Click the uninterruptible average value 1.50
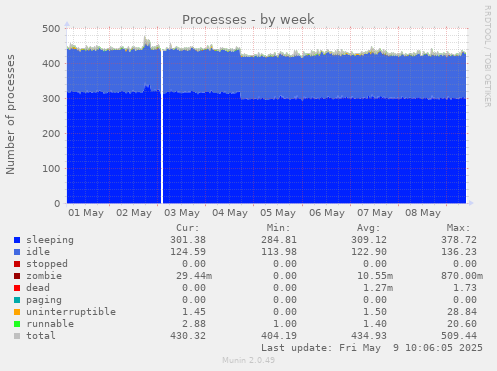This screenshot has width=497, height=371. [x=375, y=312]
